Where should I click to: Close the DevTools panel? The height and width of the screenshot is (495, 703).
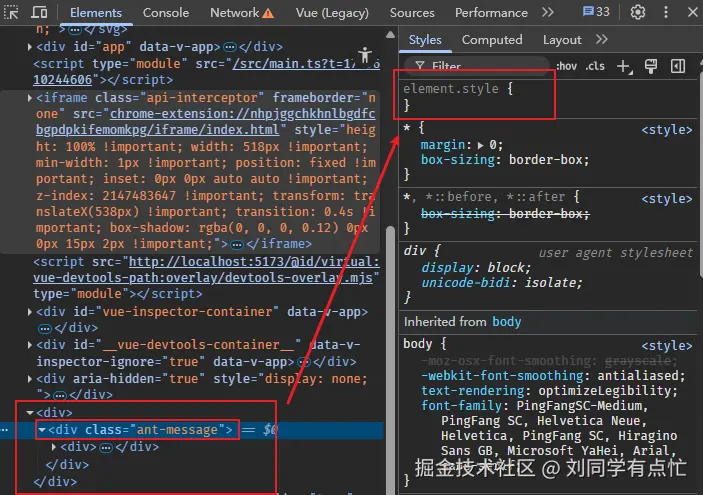(693, 12)
